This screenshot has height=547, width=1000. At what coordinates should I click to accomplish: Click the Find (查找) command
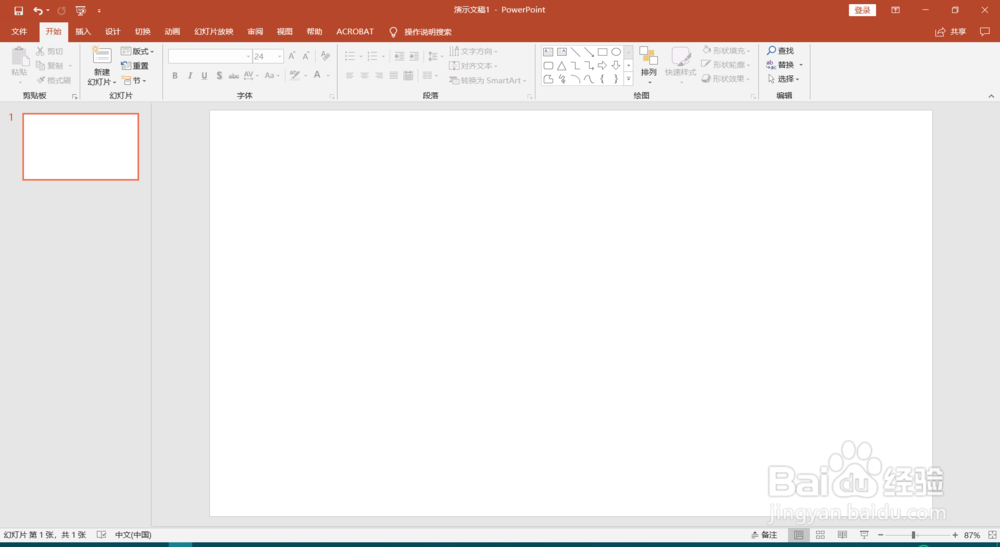click(x=781, y=50)
